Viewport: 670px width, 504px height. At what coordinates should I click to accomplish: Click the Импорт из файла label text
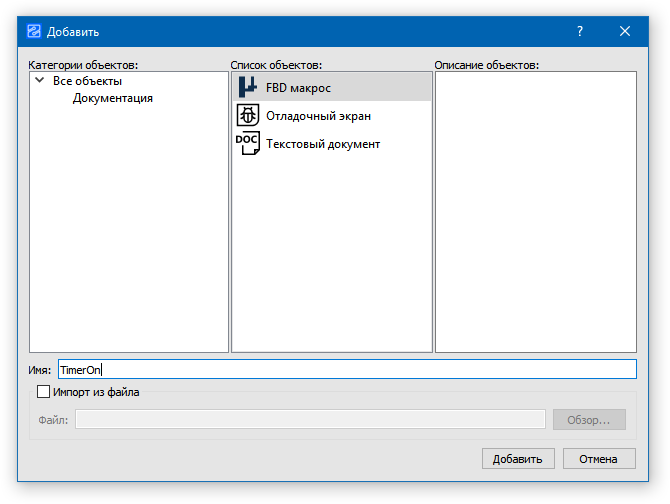(x=96, y=392)
